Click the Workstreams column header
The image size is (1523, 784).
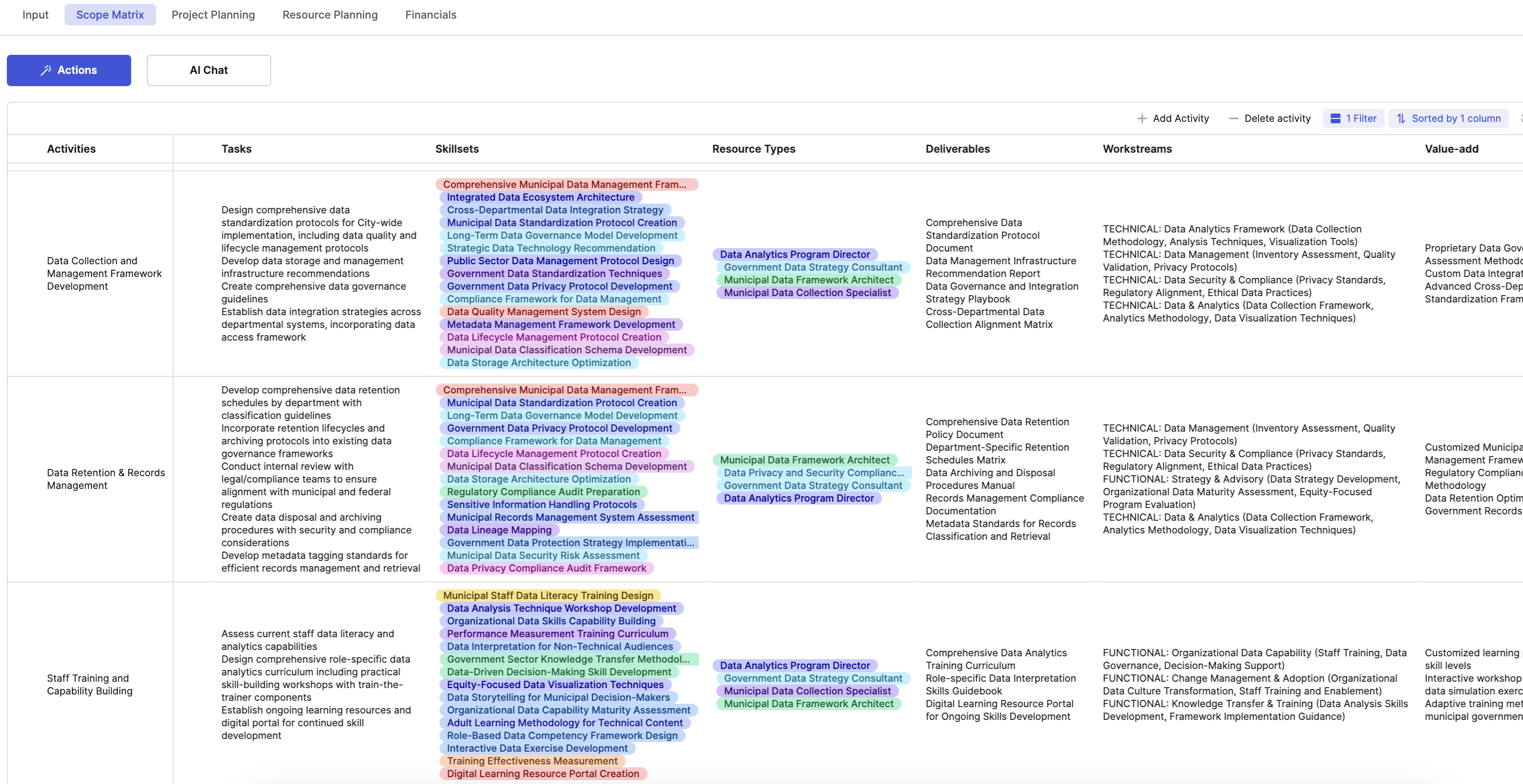coord(1137,149)
